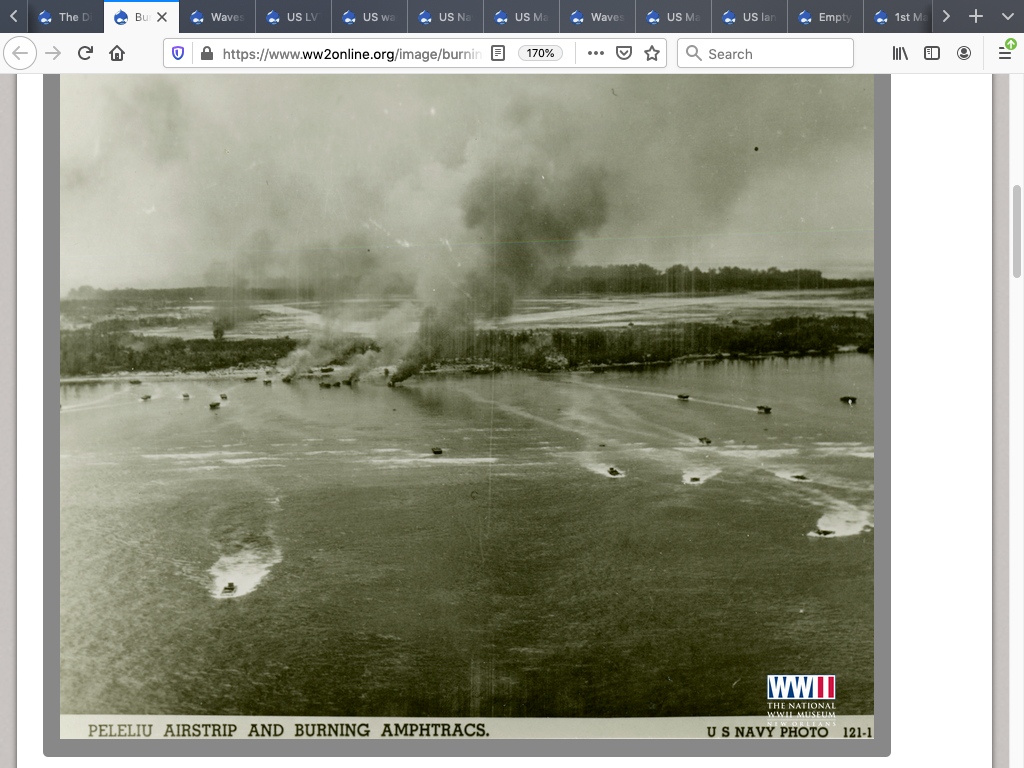Toggle reader view for this page
The image size is (1024, 768).
[498, 54]
